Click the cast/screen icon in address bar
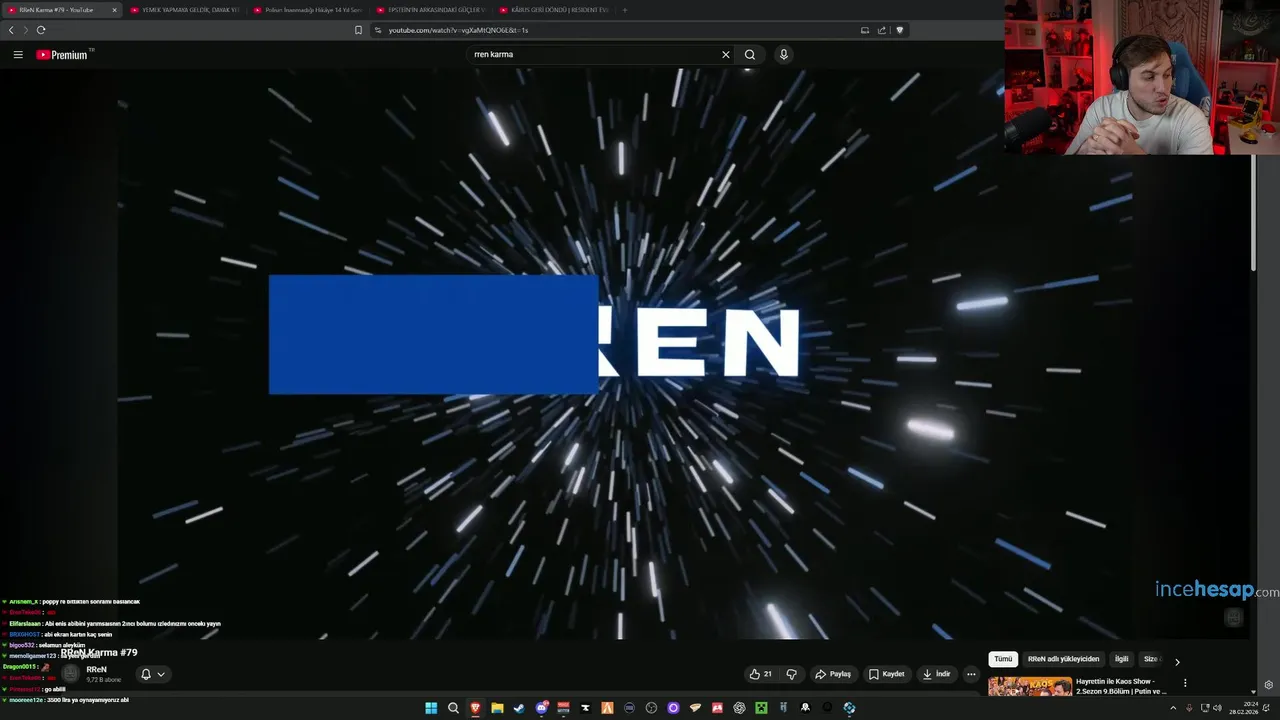The height and width of the screenshot is (720, 1280). (x=865, y=30)
